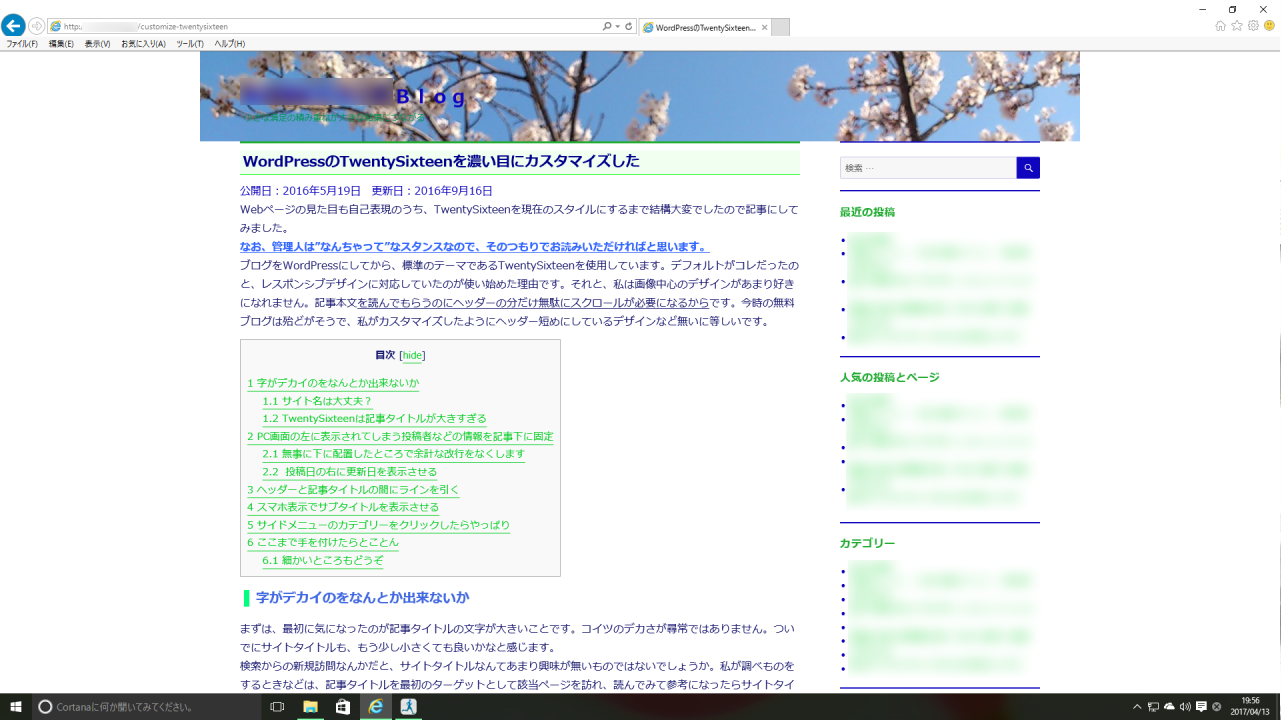
Task: Click the カテゴリー sidebar heading
Action: [x=867, y=543]
